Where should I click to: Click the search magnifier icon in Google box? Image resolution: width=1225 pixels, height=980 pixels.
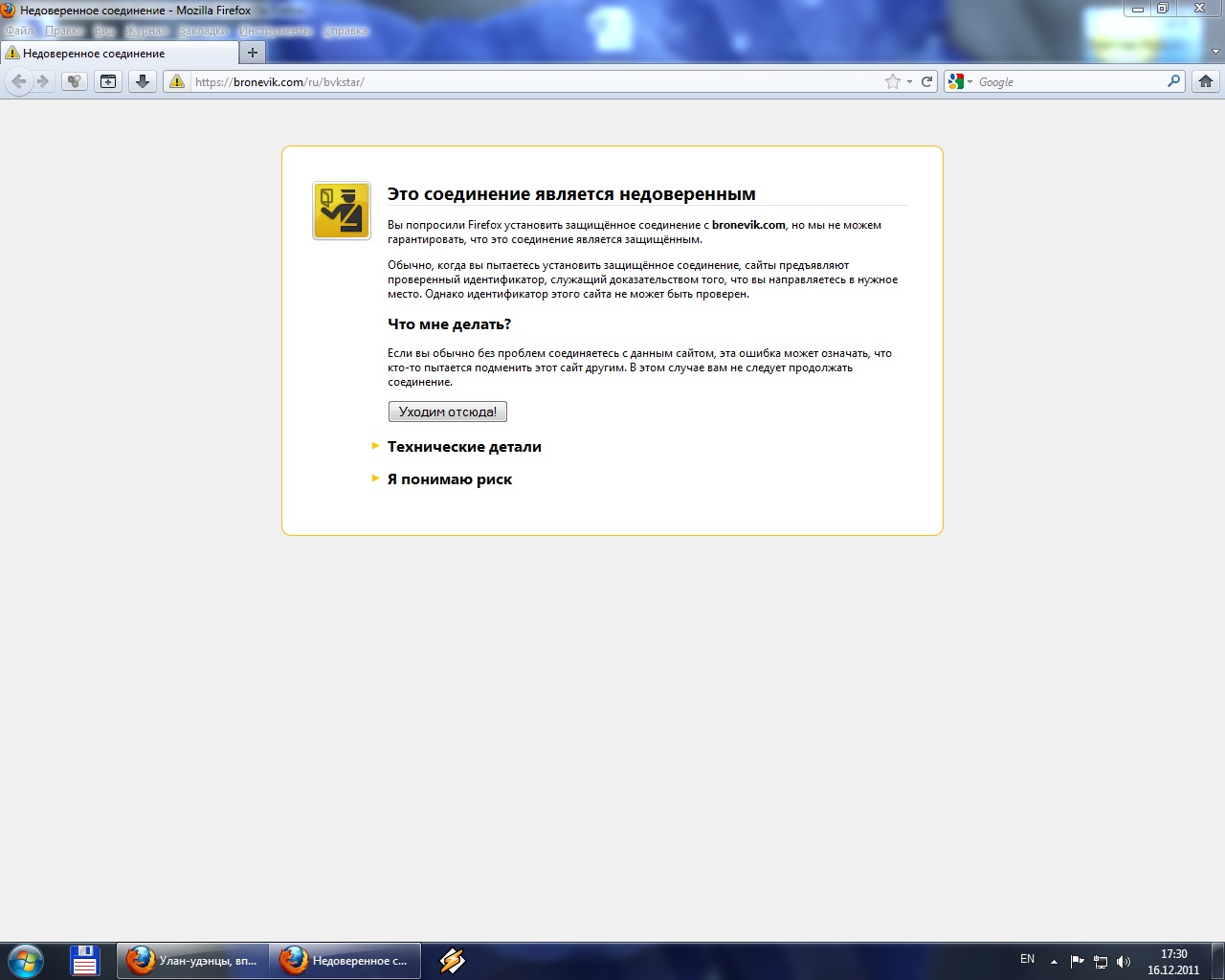pyautogui.click(x=1173, y=81)
